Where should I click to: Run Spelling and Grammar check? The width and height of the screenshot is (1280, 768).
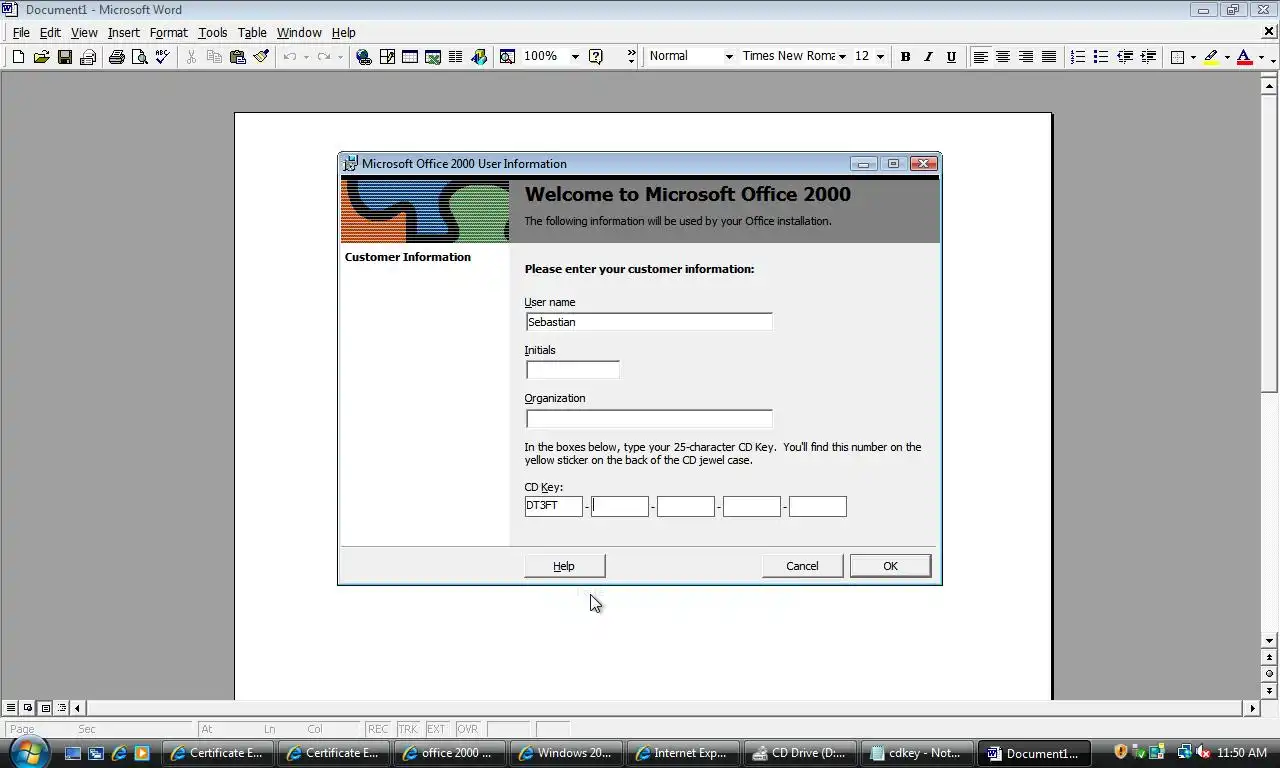(x=162, y=57)
